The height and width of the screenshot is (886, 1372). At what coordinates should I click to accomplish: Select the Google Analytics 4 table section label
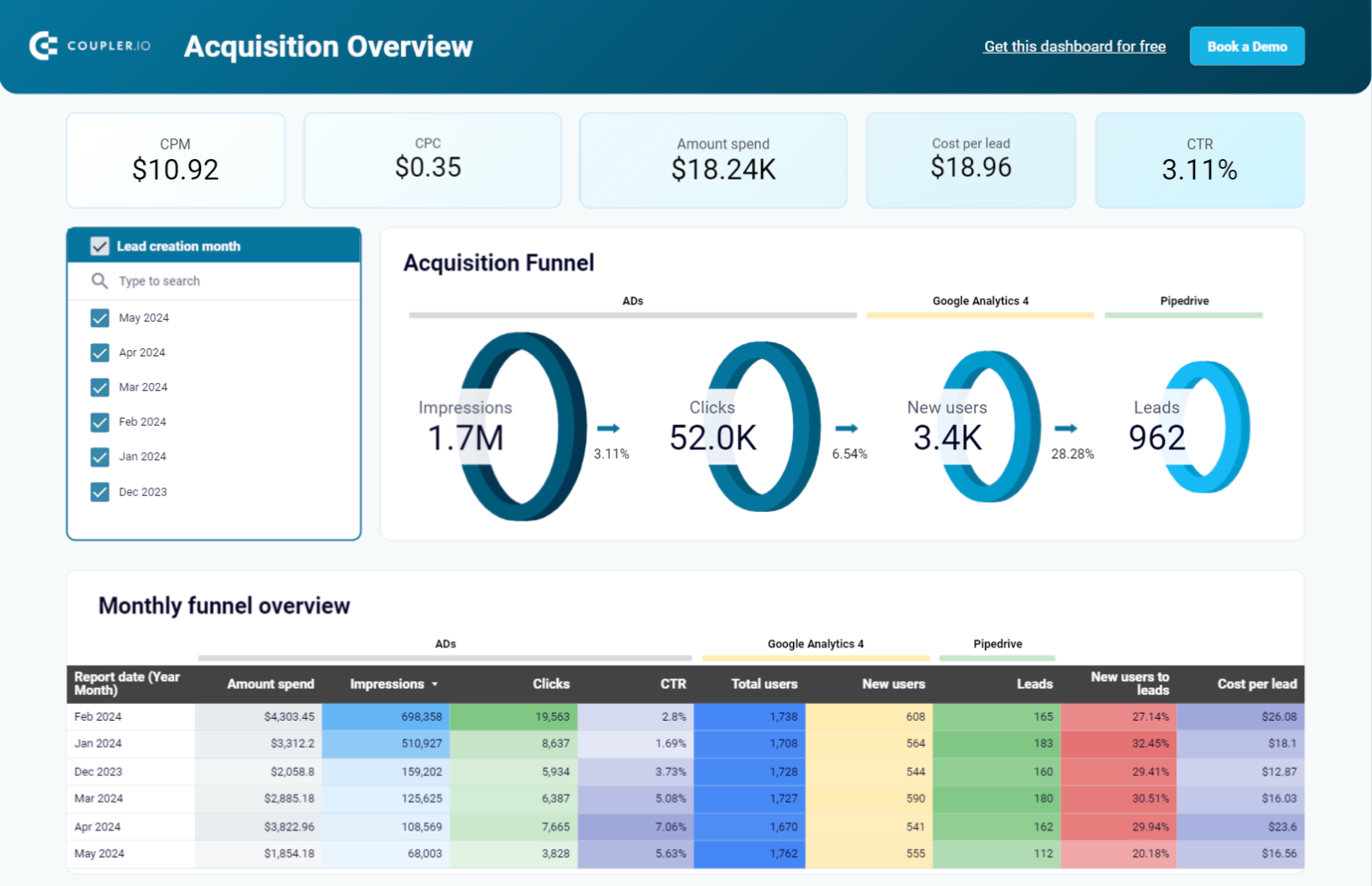(814, 643)
